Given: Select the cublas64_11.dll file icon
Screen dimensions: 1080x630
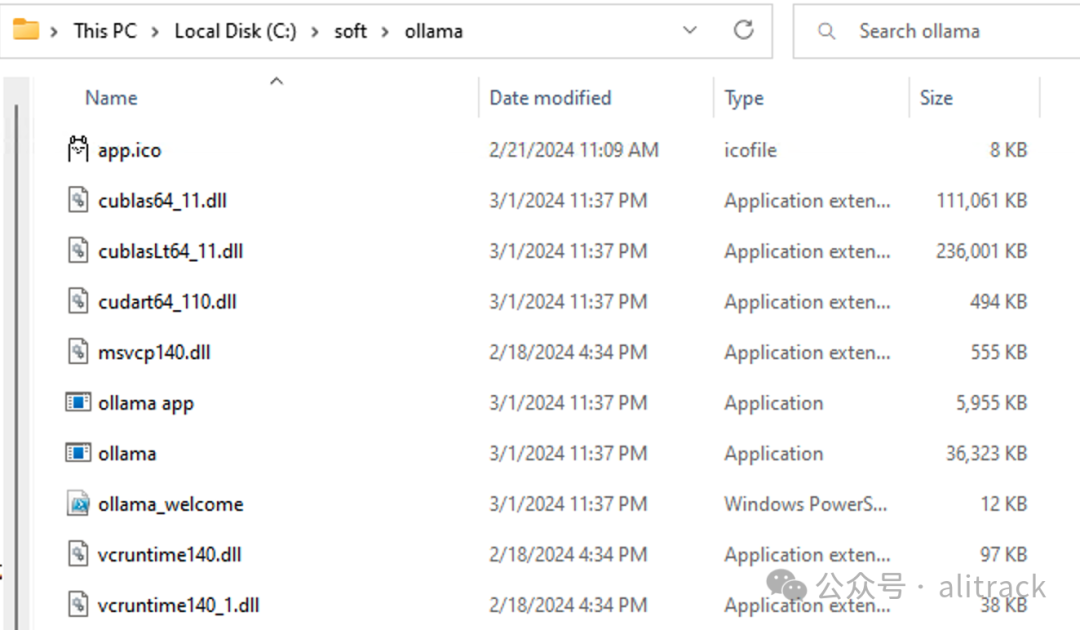Looking at the screenshot, I should [x=78, y=201].
